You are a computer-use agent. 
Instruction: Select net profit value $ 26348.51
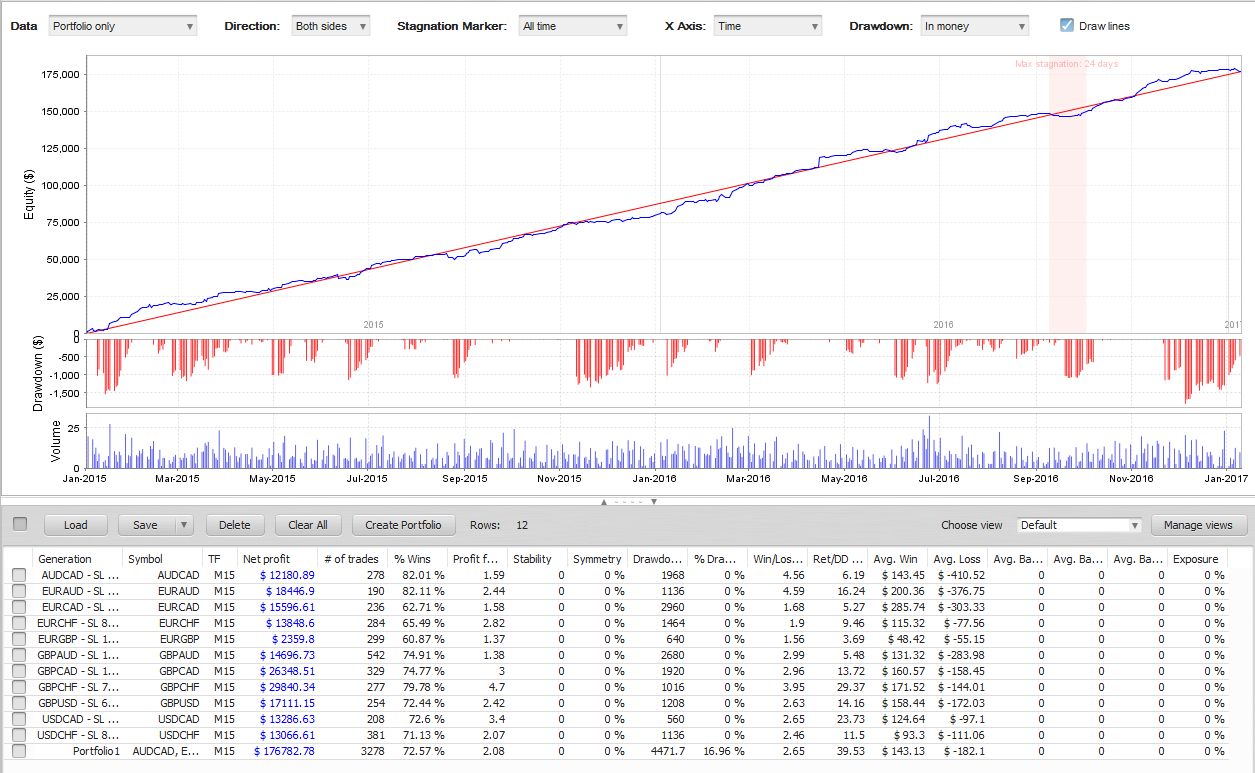coord(287,671)
